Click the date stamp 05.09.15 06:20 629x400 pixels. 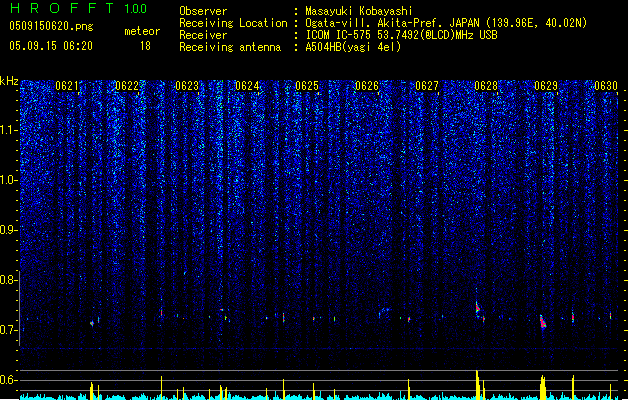[51, 46]
